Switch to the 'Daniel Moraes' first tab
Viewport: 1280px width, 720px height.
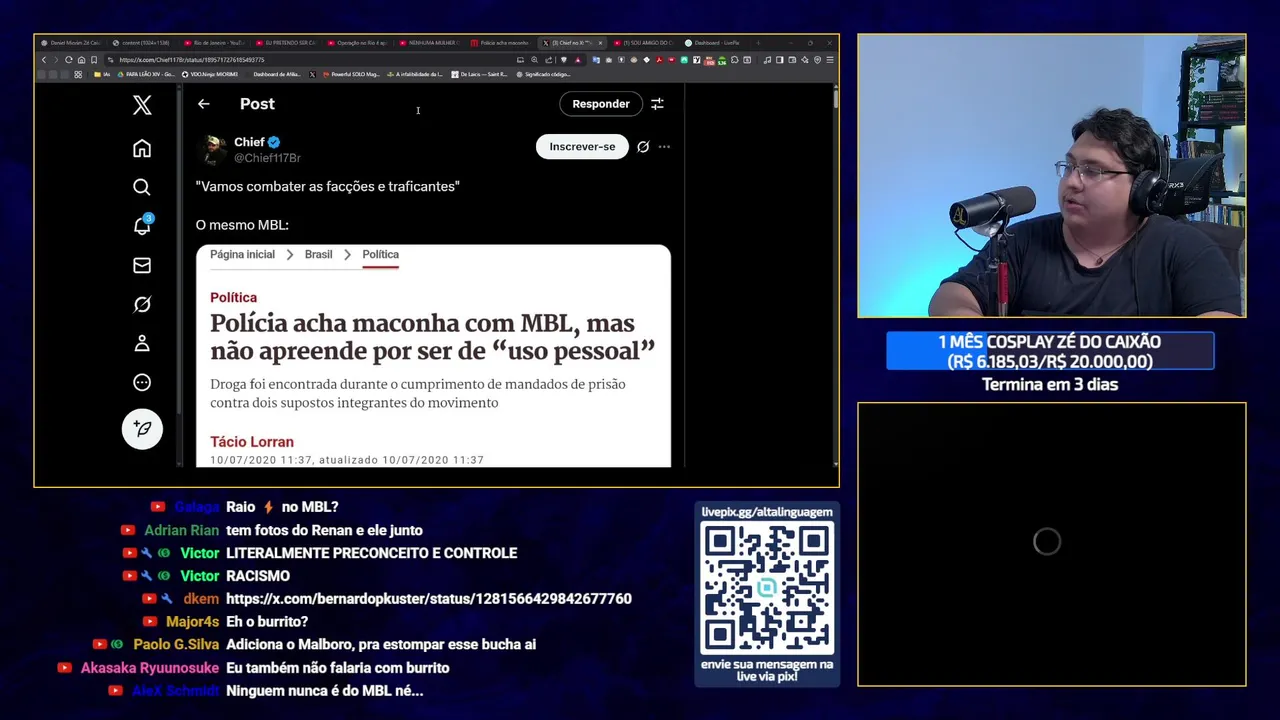point(71,43)
